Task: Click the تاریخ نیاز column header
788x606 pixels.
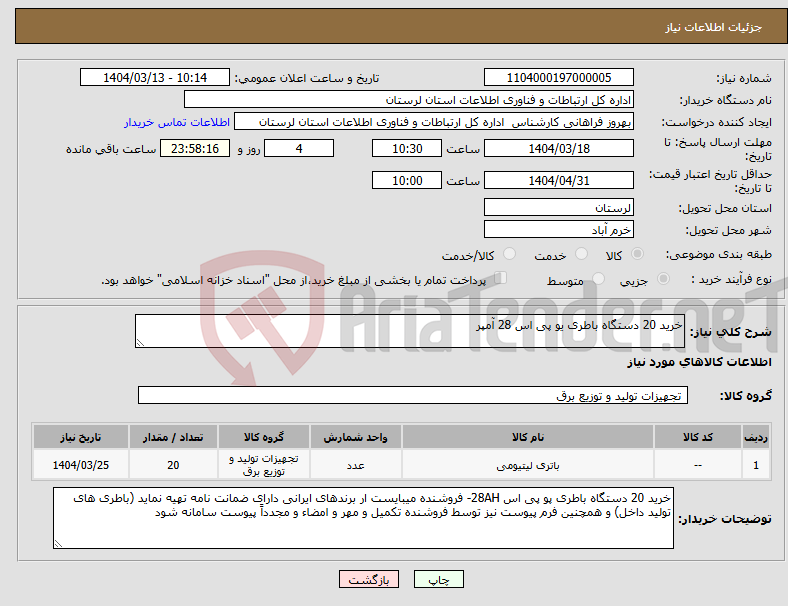Action: pos(80,437)
